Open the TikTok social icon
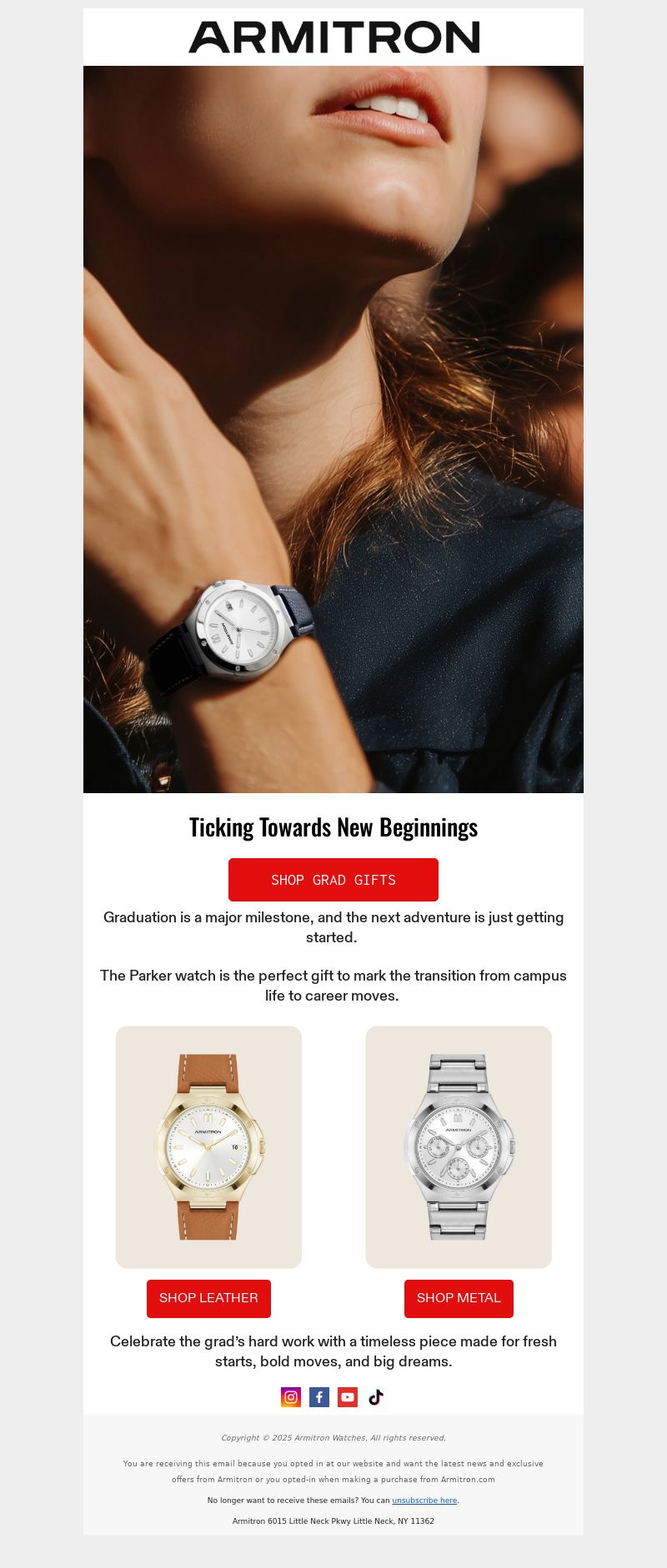Image resolution: width=667 pixels, height=1568 pixels. (x=376, y=1397)
